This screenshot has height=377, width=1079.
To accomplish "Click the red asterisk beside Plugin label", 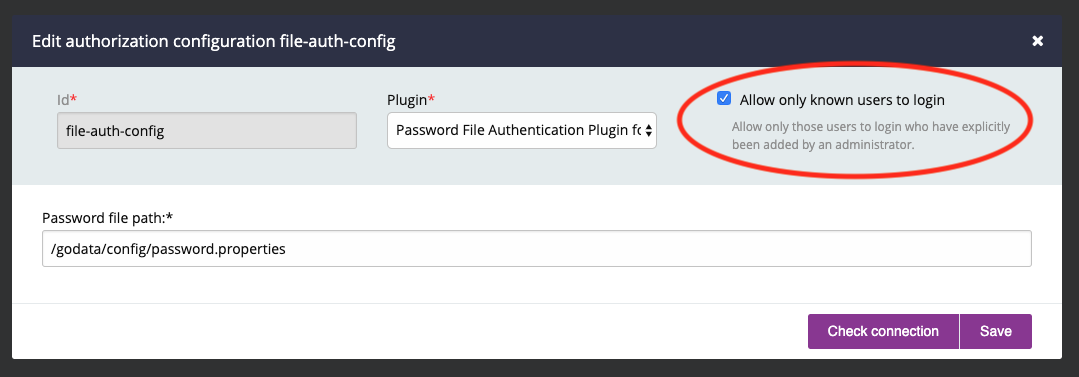I will coord(431,98).
